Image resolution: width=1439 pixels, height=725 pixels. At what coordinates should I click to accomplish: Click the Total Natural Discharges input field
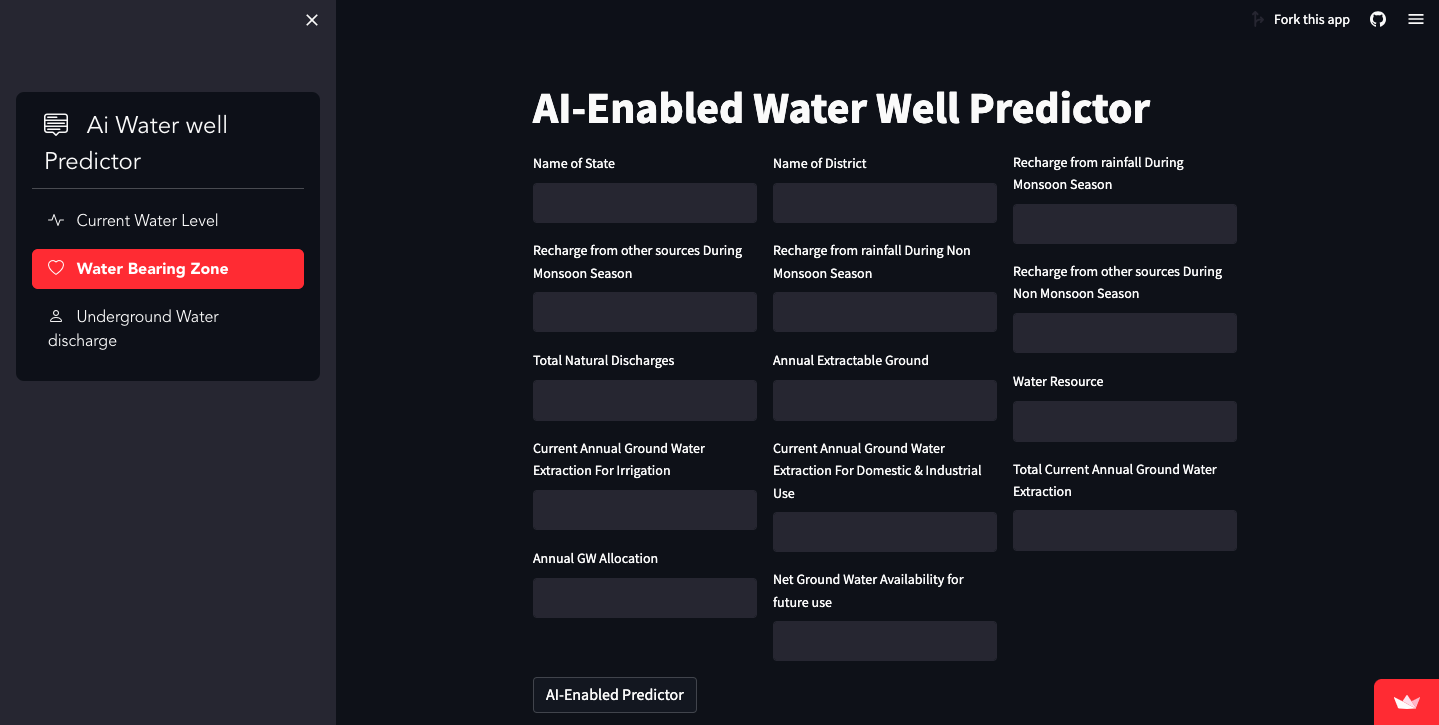click(x=644, y=400)
